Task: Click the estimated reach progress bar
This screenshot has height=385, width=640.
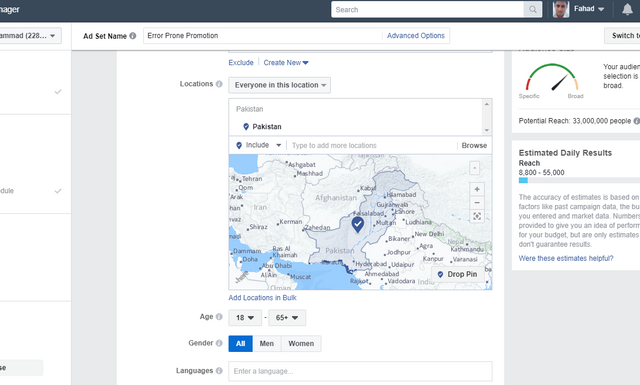Action: (579, 180)
